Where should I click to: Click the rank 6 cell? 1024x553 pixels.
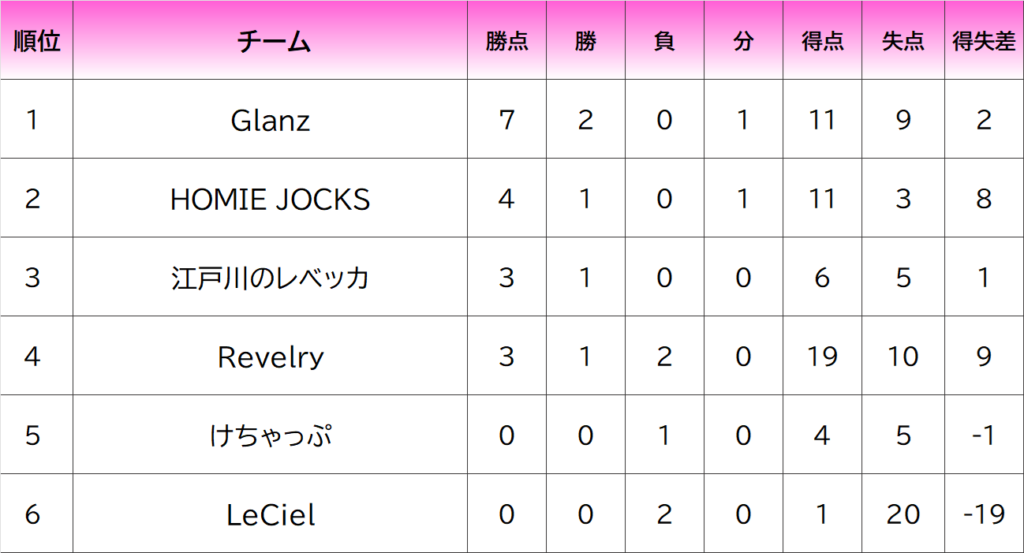[x=37, y=514]
